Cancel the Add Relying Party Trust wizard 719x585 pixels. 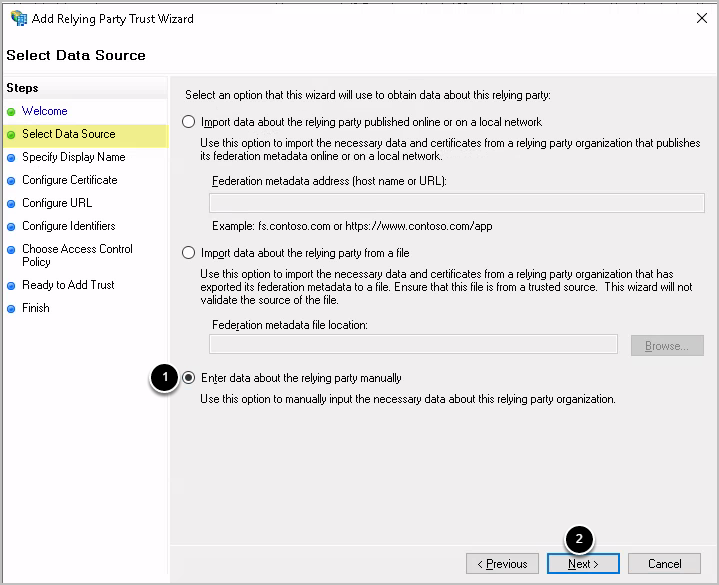click(664, 563)
